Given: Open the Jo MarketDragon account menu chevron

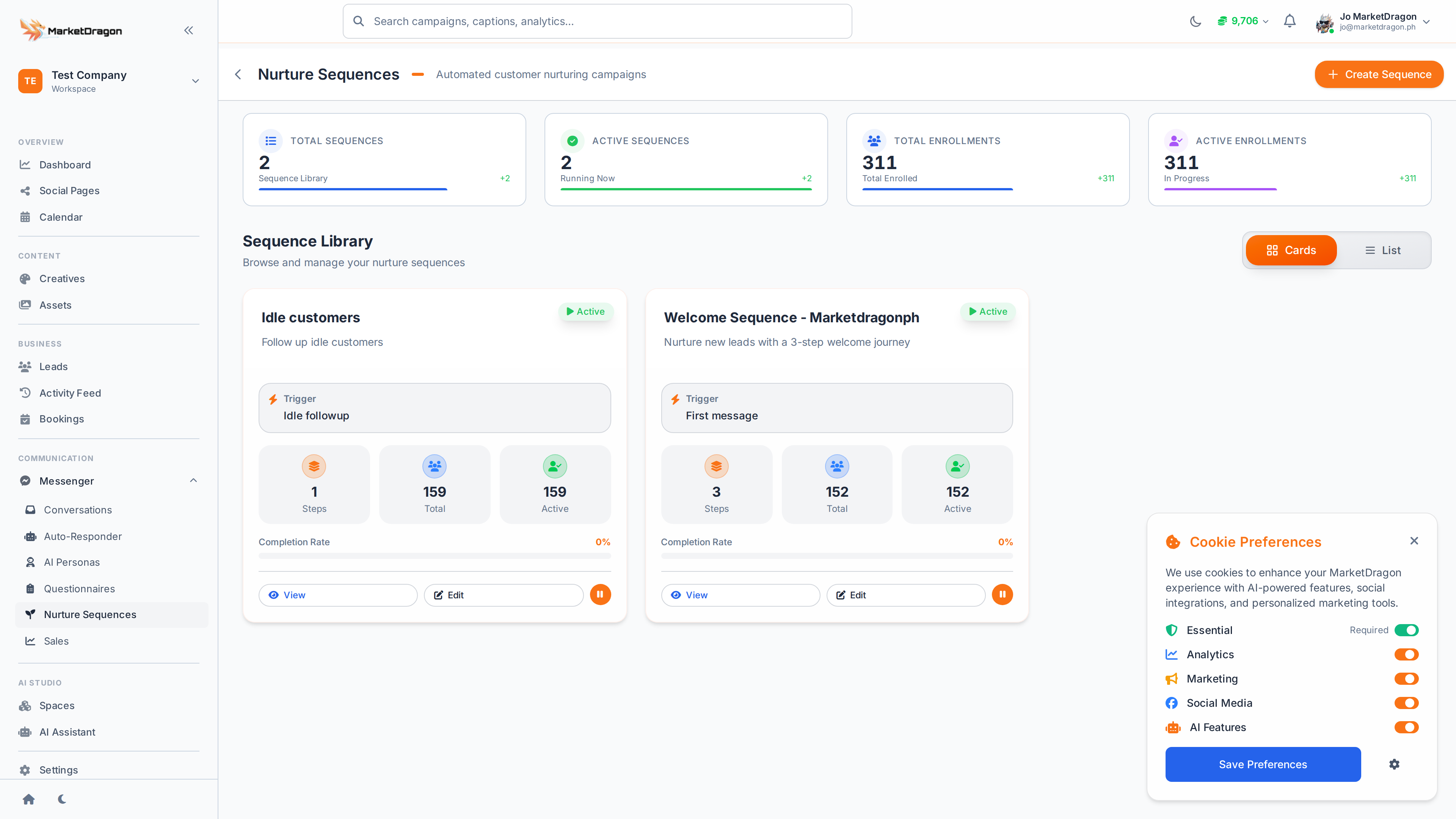Looking at the screenshot, I should 1426,22.
